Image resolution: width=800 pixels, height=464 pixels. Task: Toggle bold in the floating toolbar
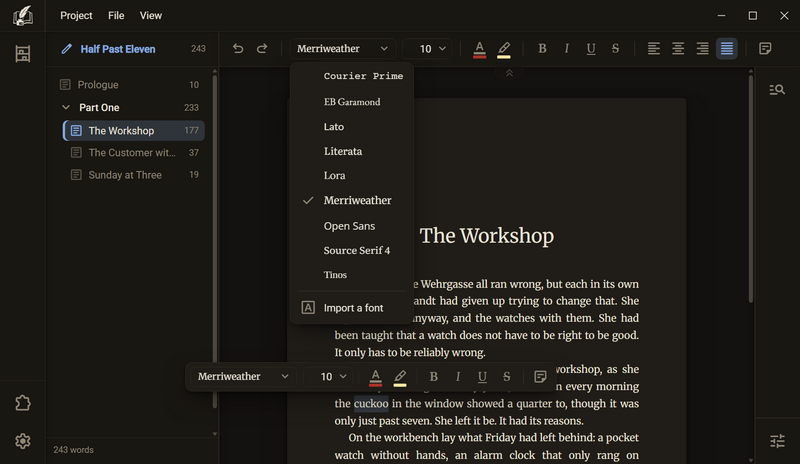click(x=434, y=376)
